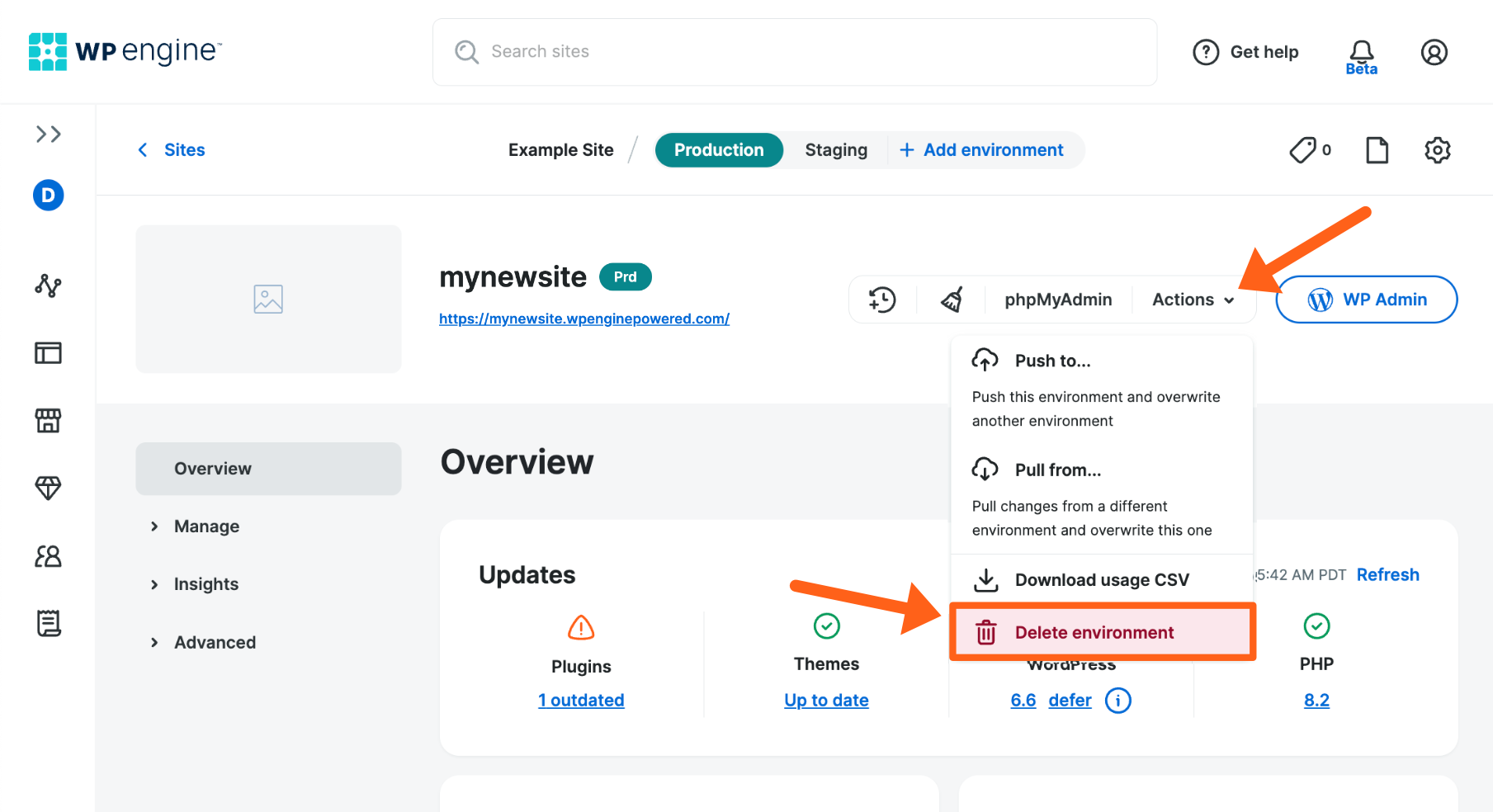Open site notes using the page icon

(1376, 149)
